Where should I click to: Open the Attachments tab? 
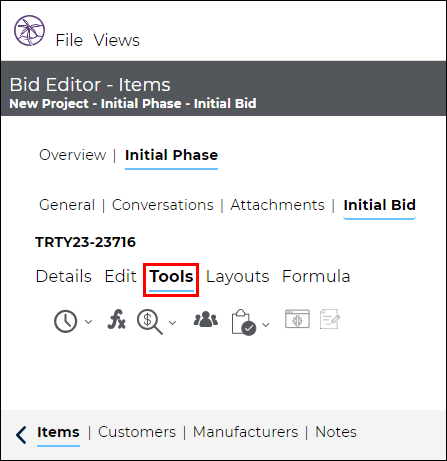pos(277,205)
